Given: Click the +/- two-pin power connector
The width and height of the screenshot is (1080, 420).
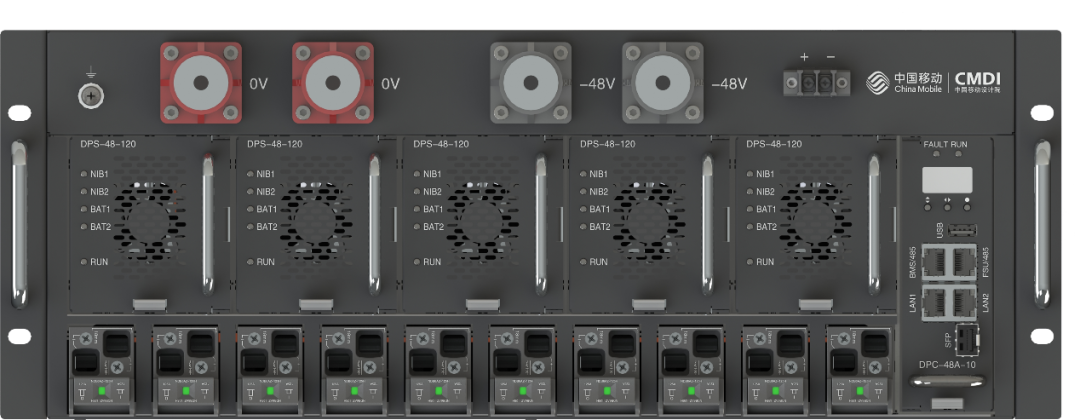Looking at the screenshot, I should (817, 83).
